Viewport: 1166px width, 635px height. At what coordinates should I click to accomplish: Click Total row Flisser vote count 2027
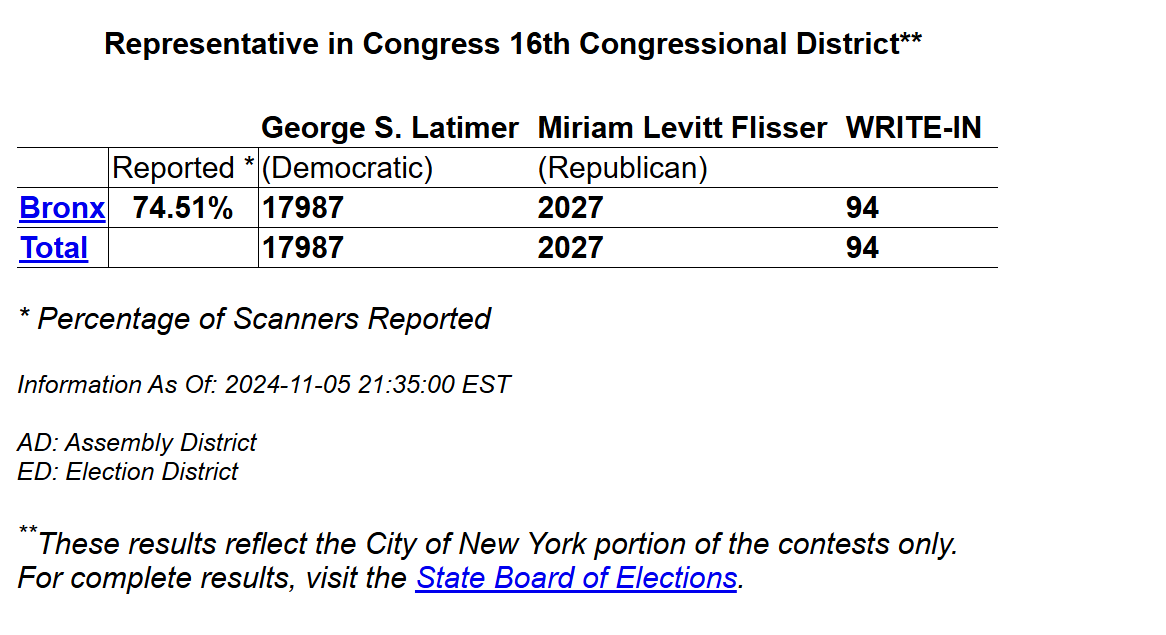(x=570, y=248)
